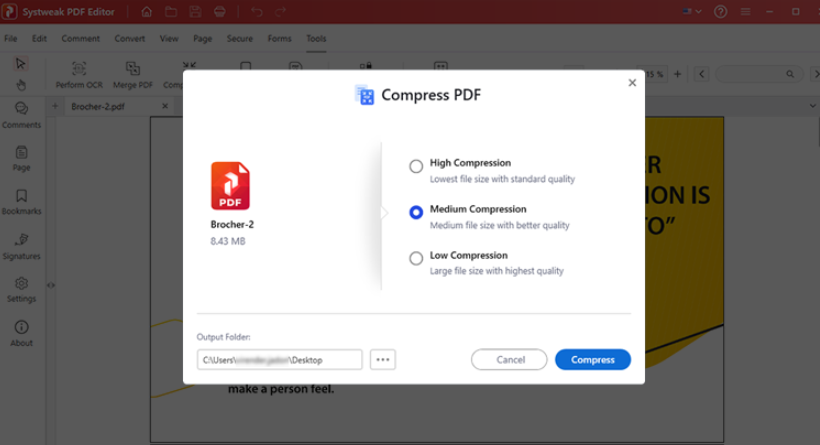Image resolution: width=820 pixels, height=445 pixels.
Task: Select Medium Compression radio option
Action: pyautogui.click(x=416, y=212)
